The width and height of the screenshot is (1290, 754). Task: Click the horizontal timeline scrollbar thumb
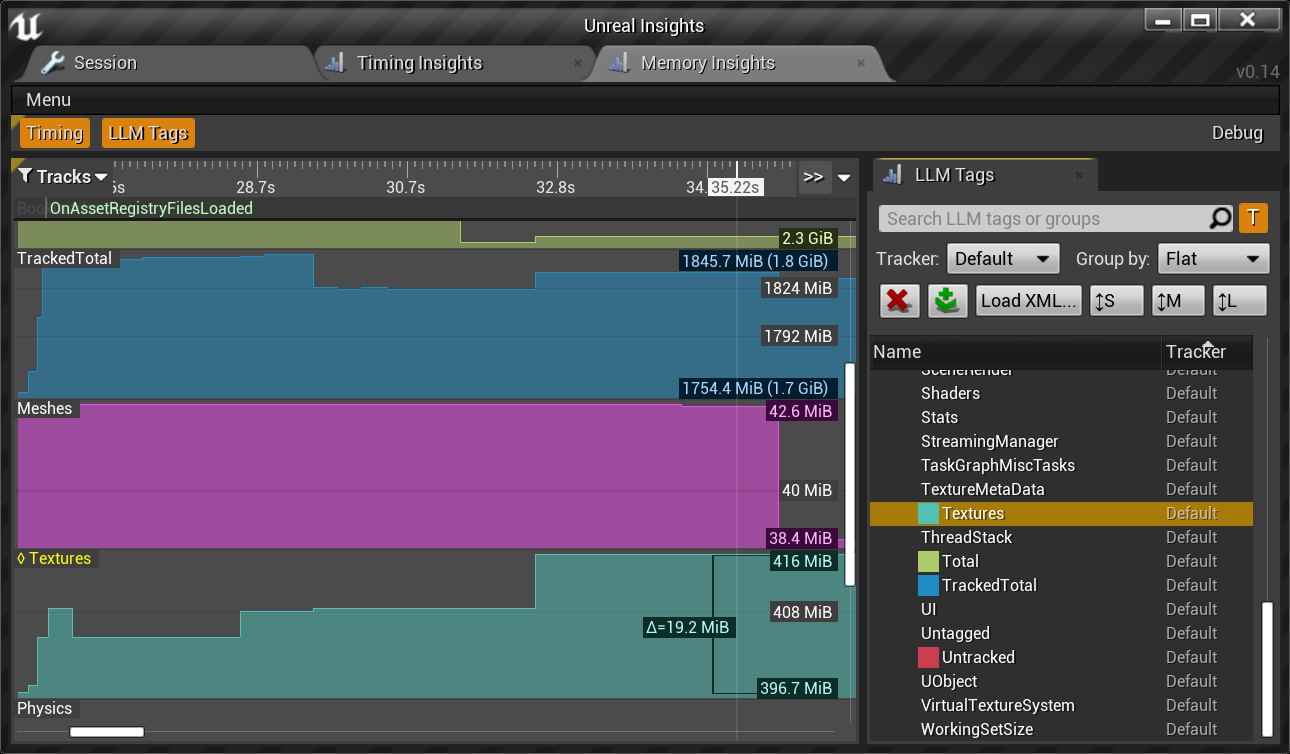coord(107,732)
